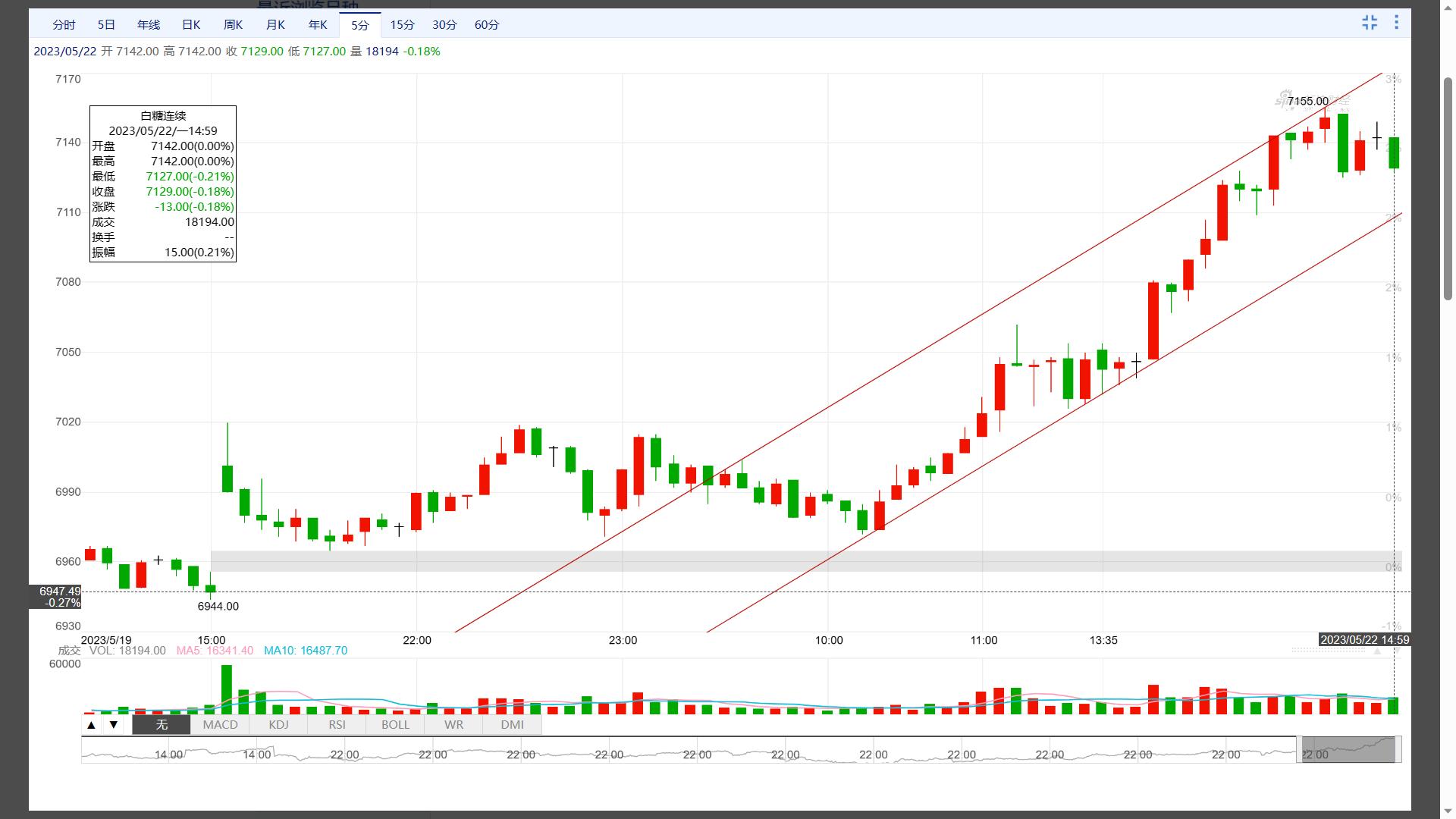Image resolution: width=1456 pixels, height=819 pixels.
Task: Toggle the BOLL indicator
Action: pyautogui.click(x=395, y=725)
